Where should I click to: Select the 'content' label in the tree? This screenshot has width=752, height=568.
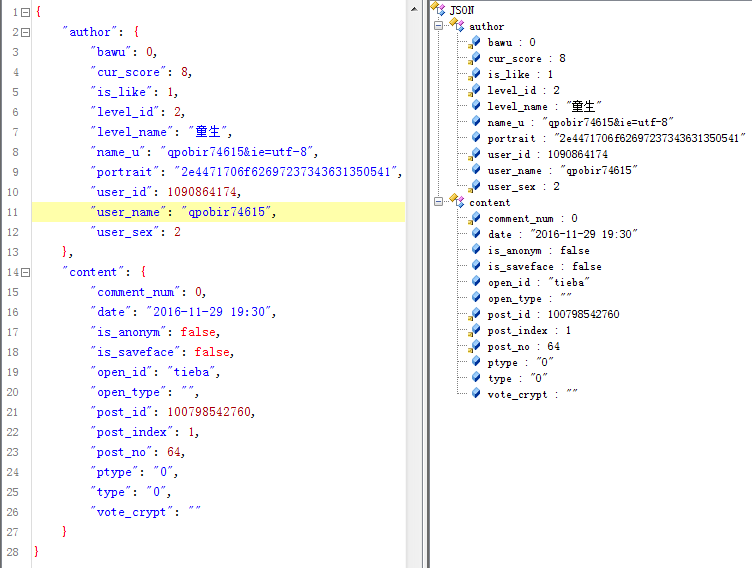point(489,202)
